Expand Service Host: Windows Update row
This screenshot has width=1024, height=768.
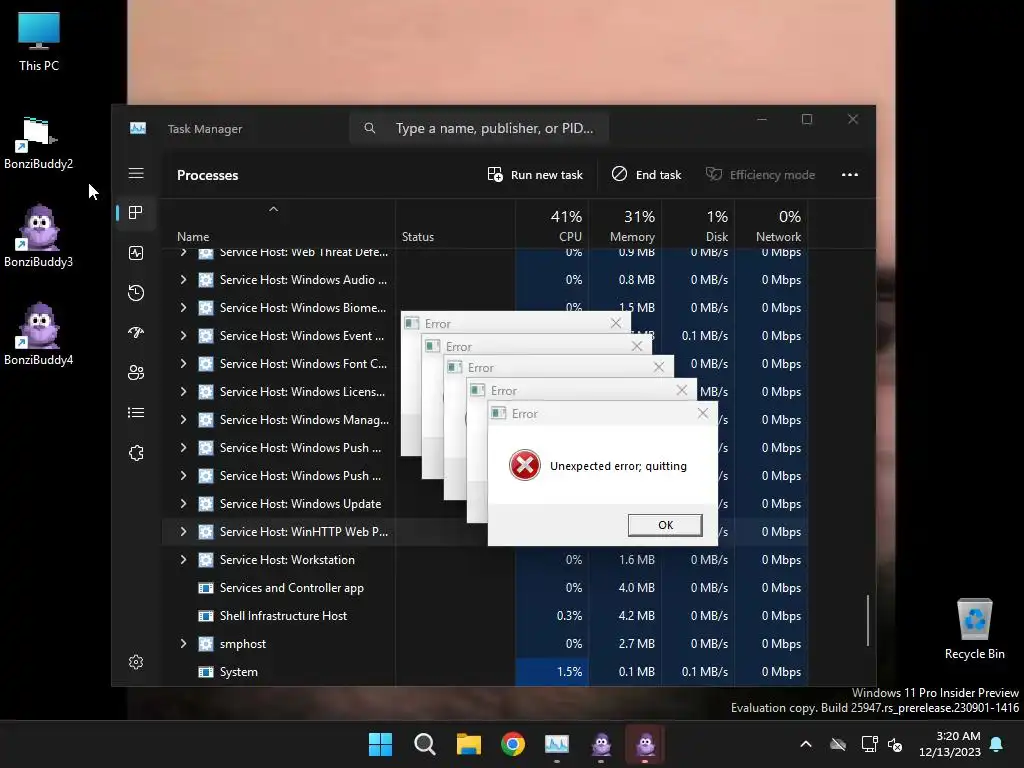coord(184,504)
